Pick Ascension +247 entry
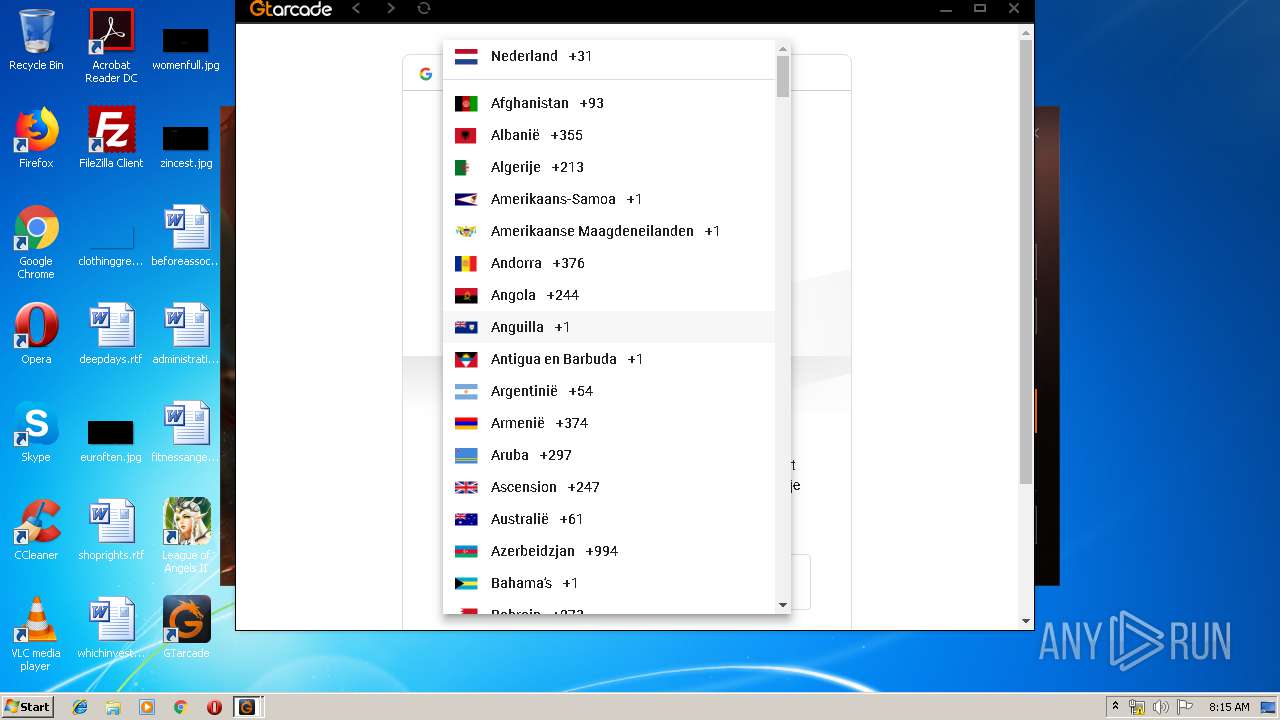 pos(609,487)
